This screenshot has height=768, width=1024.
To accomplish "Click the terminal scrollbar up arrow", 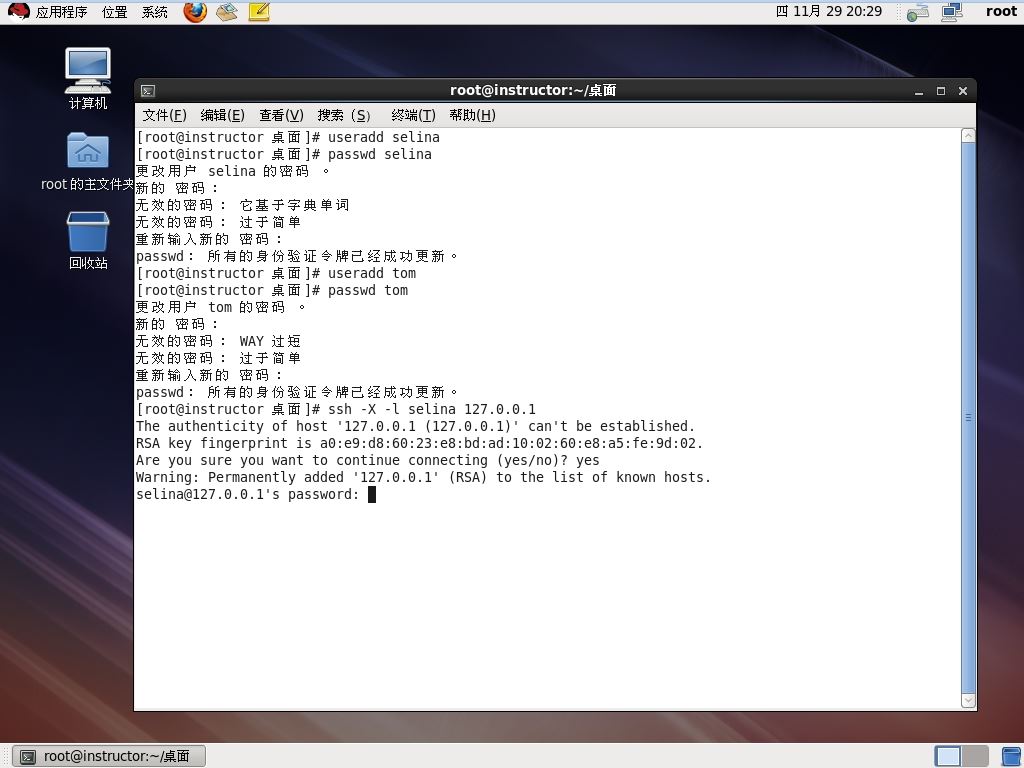I will pyautogui.click(x=968, y=136).
